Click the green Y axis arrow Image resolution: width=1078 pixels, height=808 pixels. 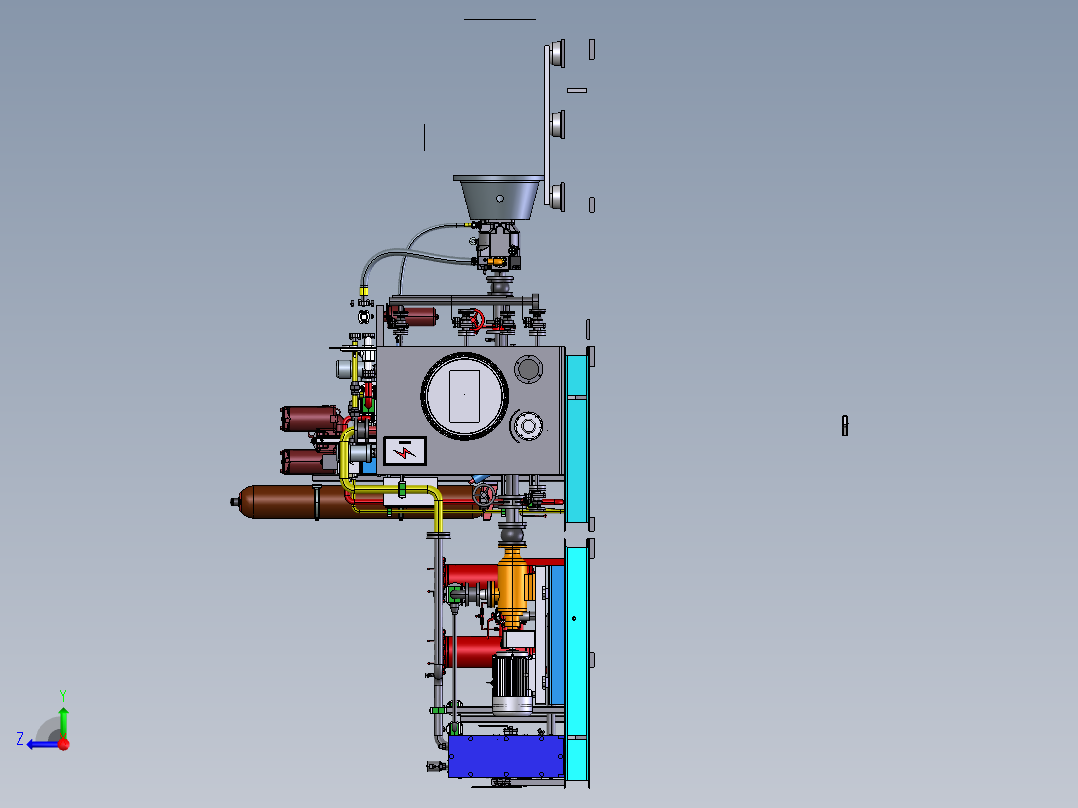coord(63,722)
